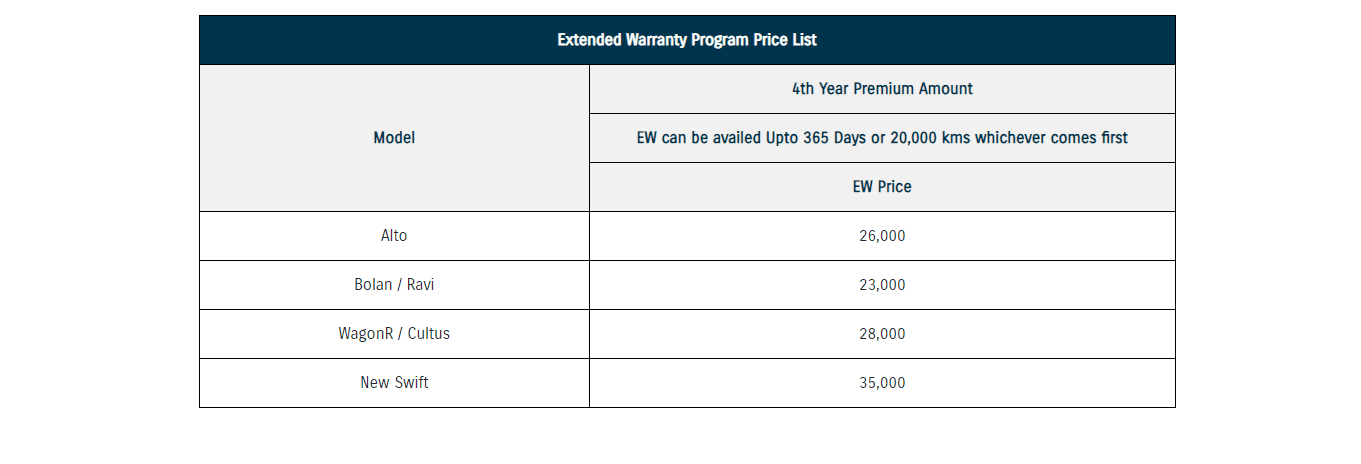The image size is (1361, 464).
Task: Click the New Swift price 35,000
Action: (882, 383)
